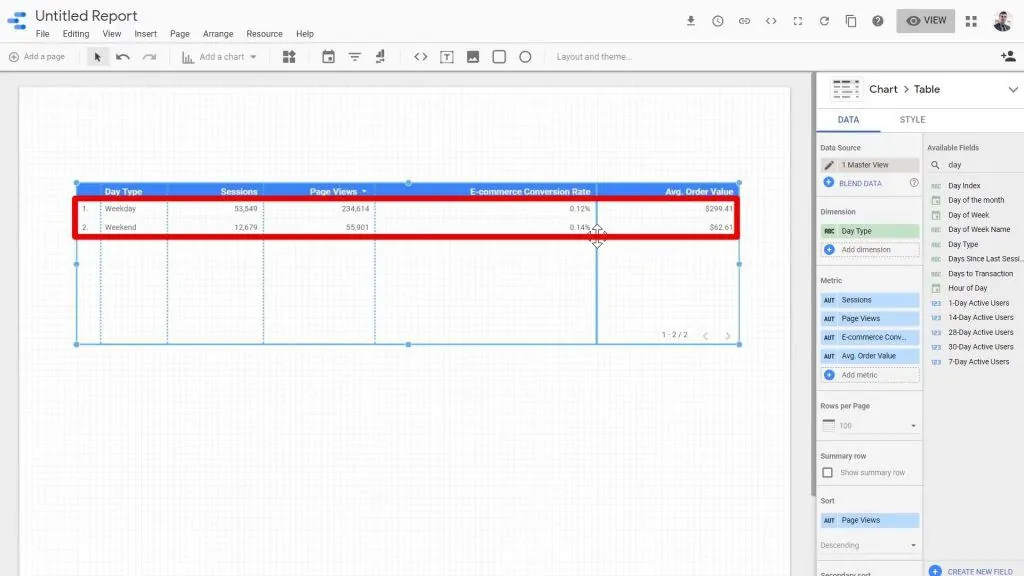1024x576 pixels.
Task: Copy the report using the copy icon
Action: point(851,20)
